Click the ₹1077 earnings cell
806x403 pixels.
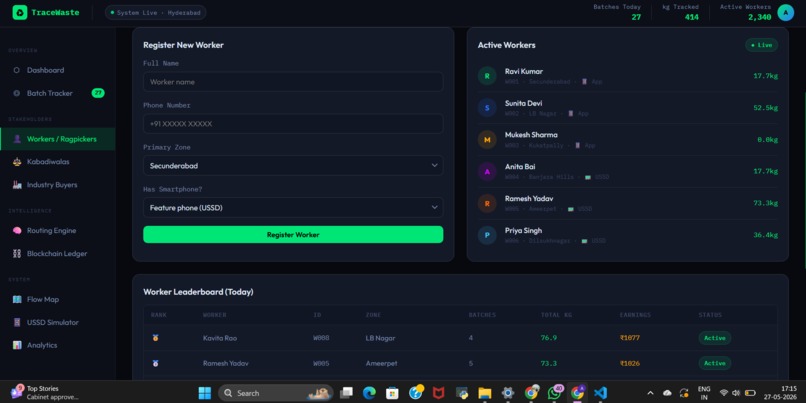[630, 338]
